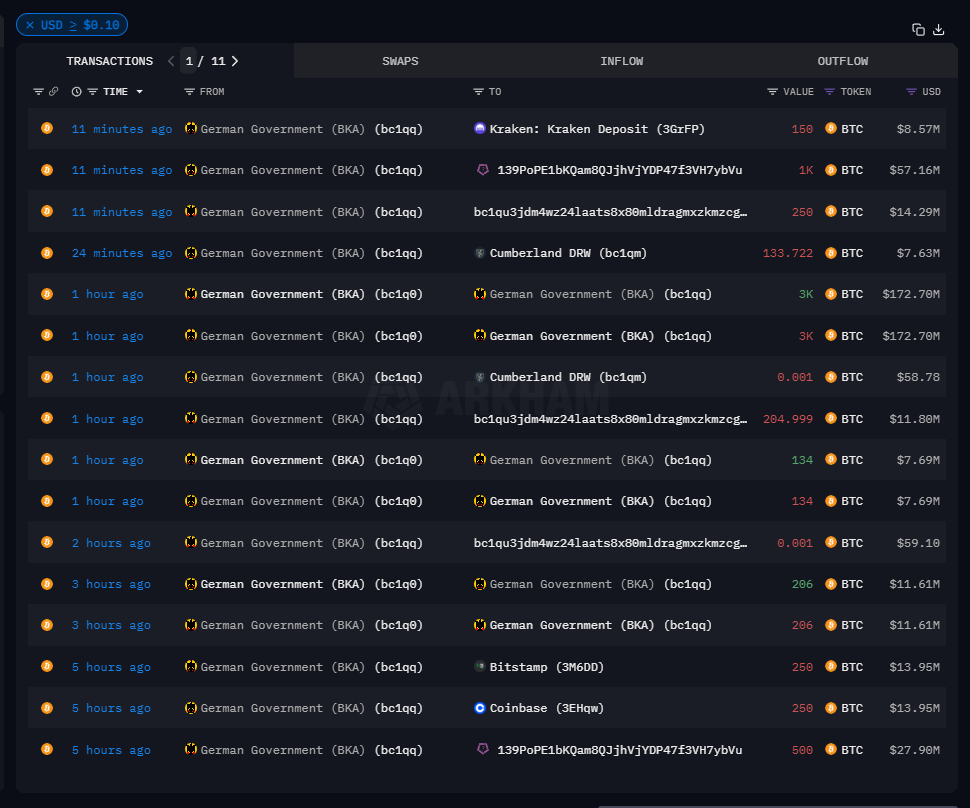Click Cumberland icon in 0.001 BTC row
The image size is (970, 808).
point(479,377)
